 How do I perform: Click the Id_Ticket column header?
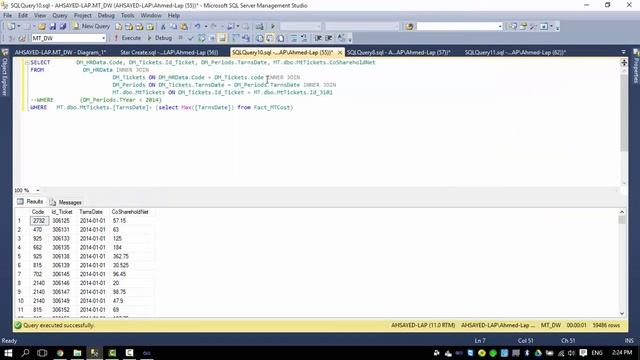[x=62, y=212]
